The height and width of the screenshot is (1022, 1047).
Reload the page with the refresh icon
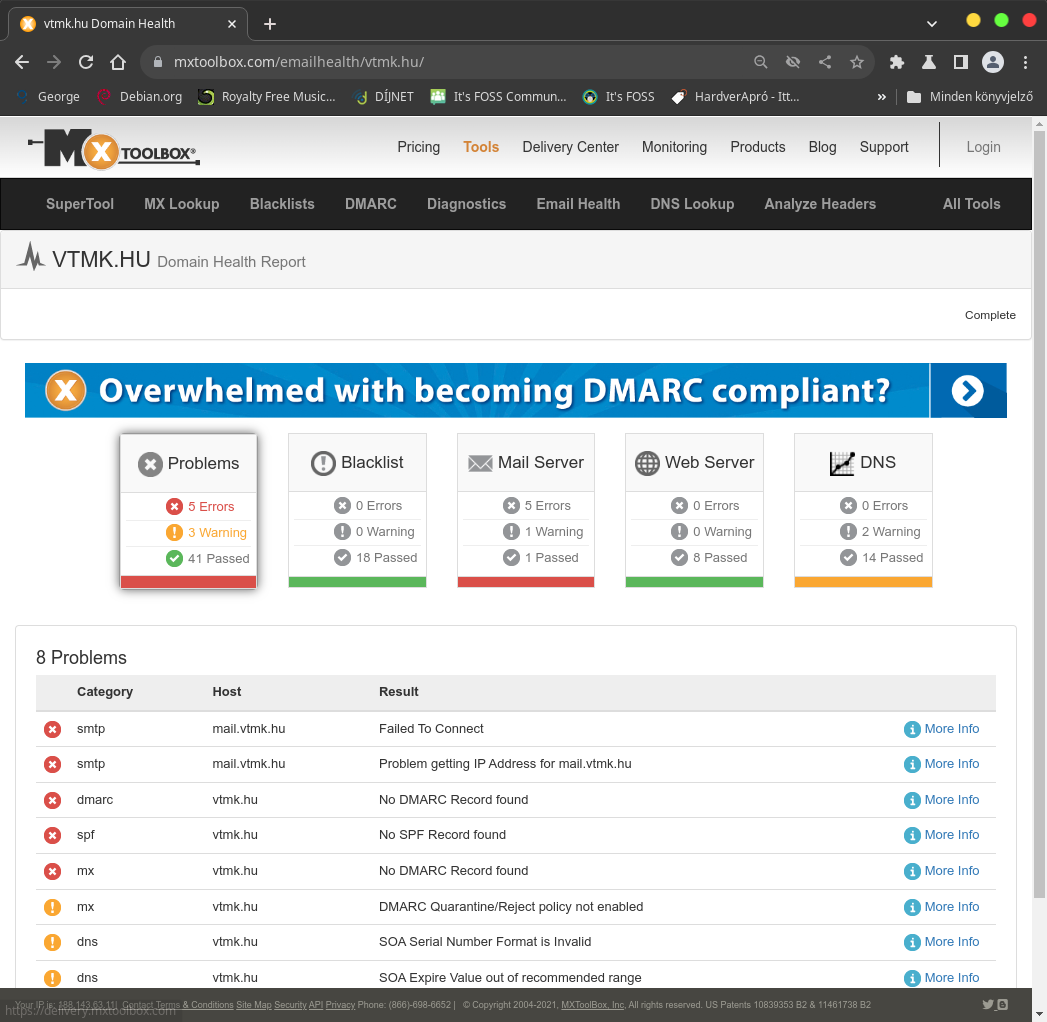86,62
